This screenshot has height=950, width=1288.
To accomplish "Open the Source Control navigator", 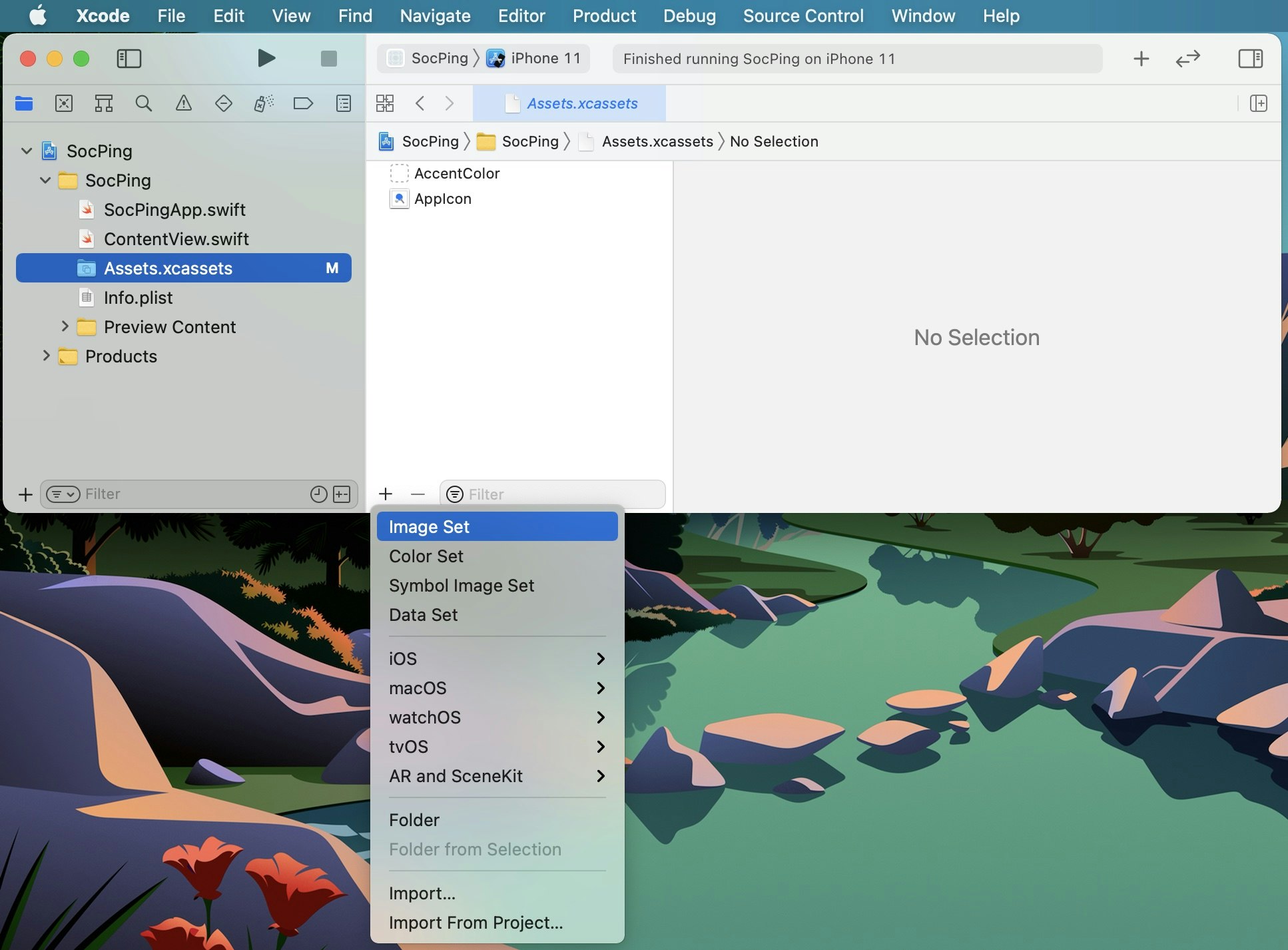I will [64, 103].
